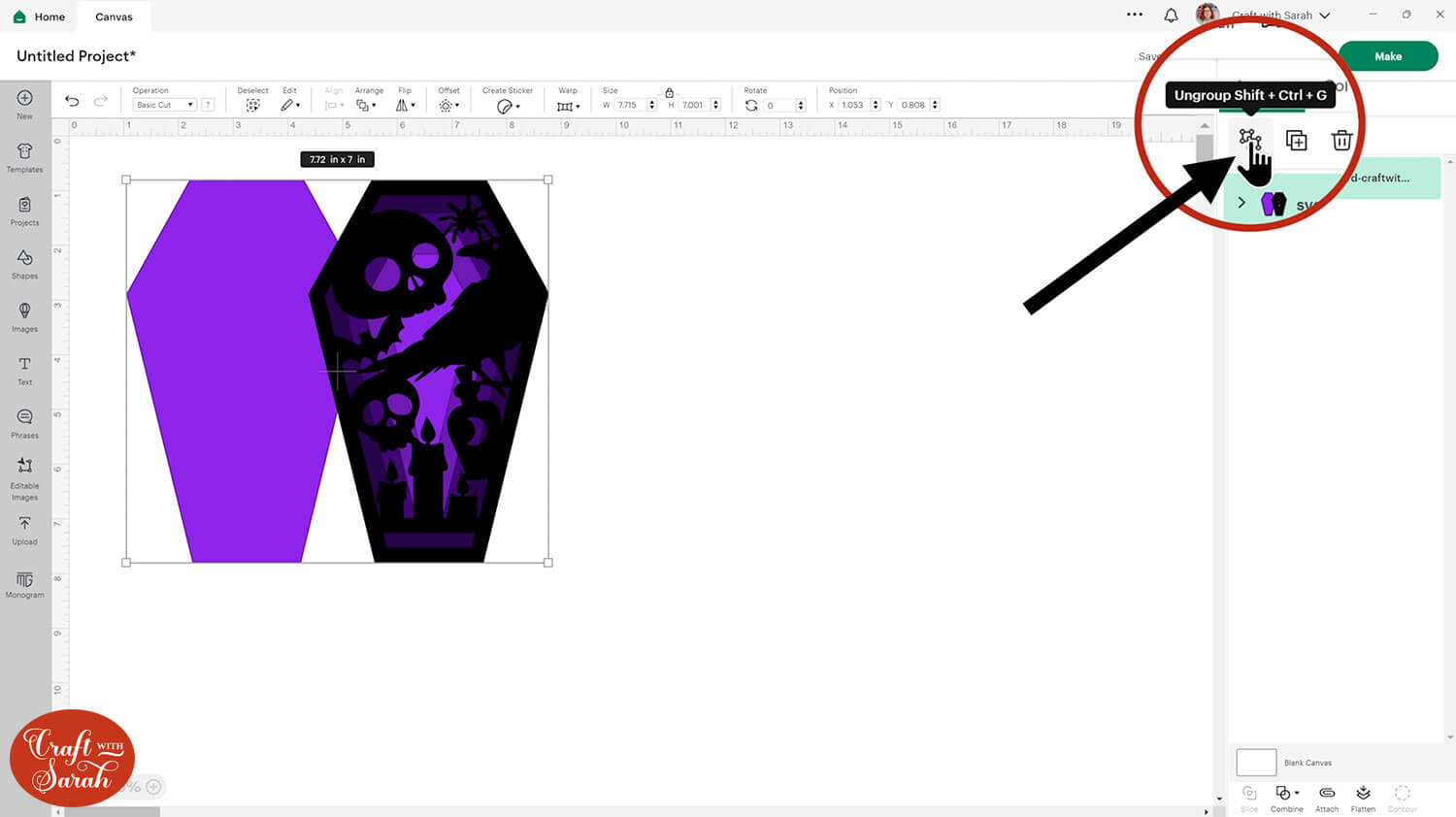Click the Y position stepper arrows
Viewport: 1456px width, 817px height.
(x=935, y=105)
